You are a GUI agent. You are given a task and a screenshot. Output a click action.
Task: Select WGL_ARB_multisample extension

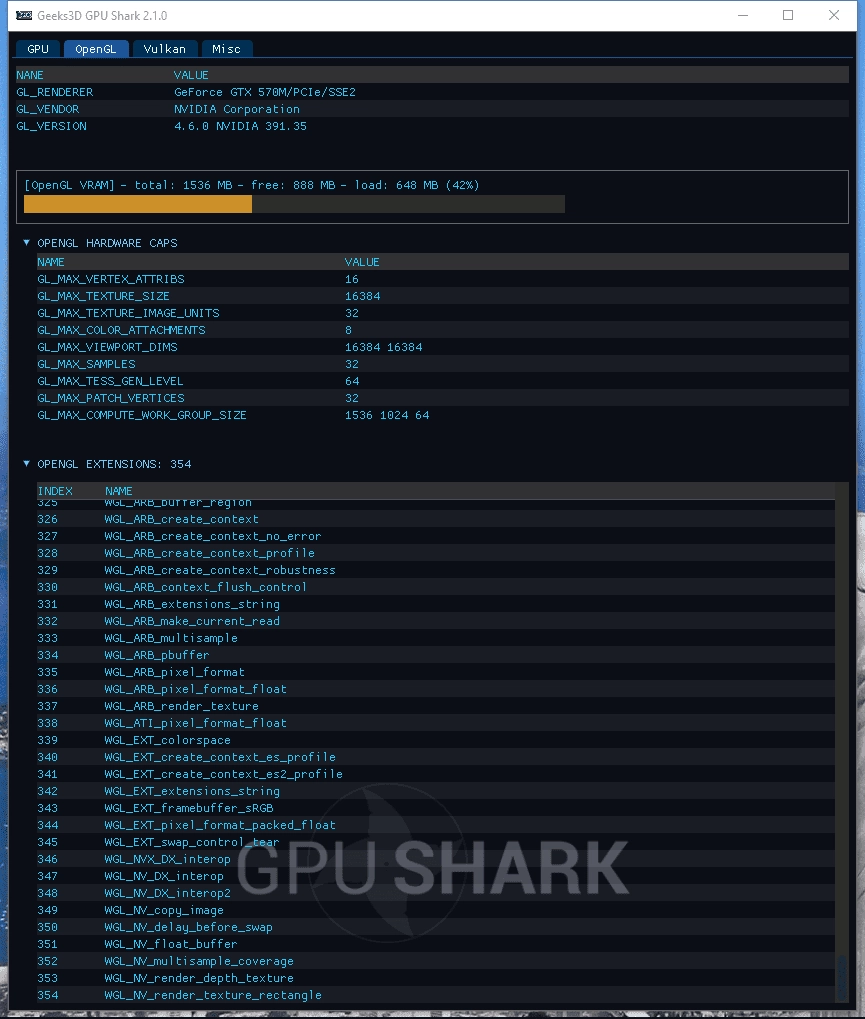click(x=435, y=638)
